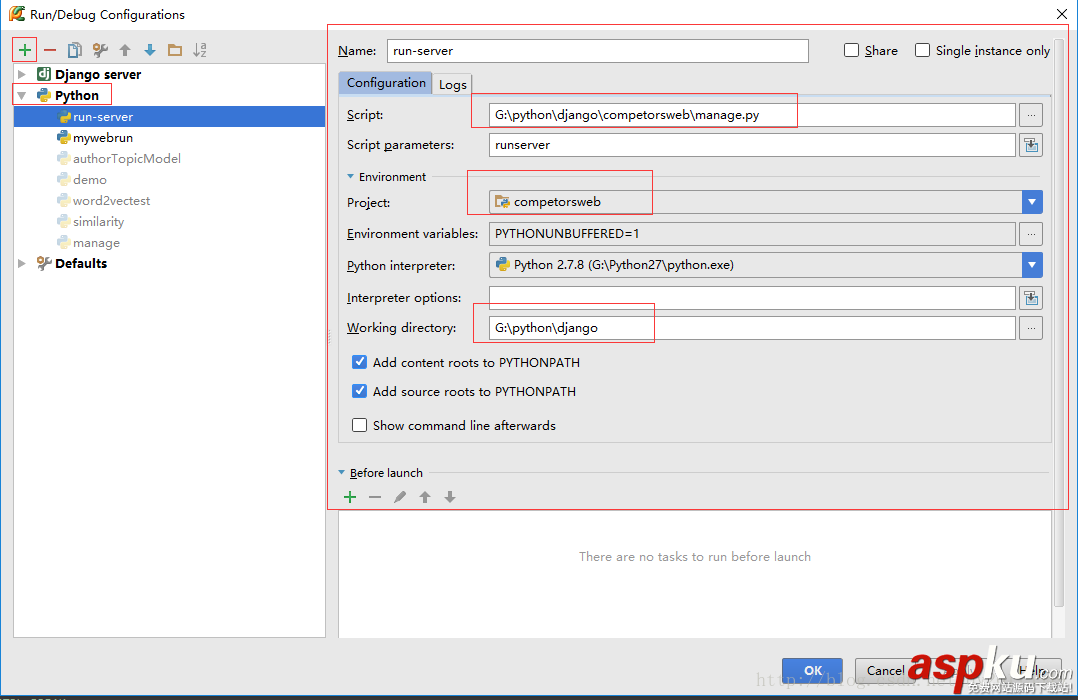
Task: Switch to Logs tab
Action: [x=452, y=84]
